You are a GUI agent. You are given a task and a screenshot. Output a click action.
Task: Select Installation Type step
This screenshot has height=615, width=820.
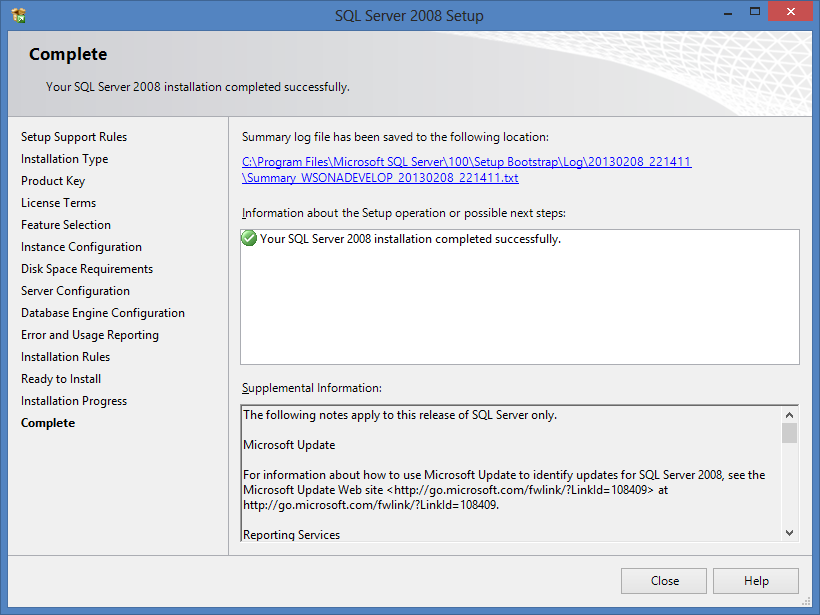tap(64, 158)
